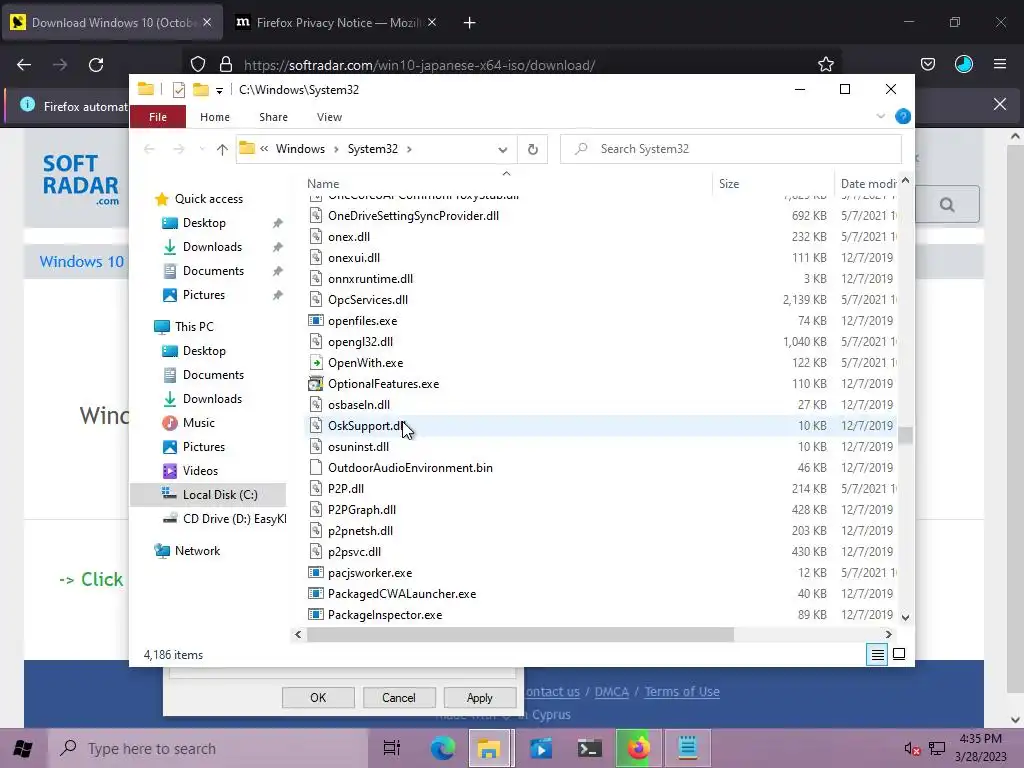Click the Properties quick access toolbar icon
Viewport: 1024px width, 768px height.
click(178, 90)
